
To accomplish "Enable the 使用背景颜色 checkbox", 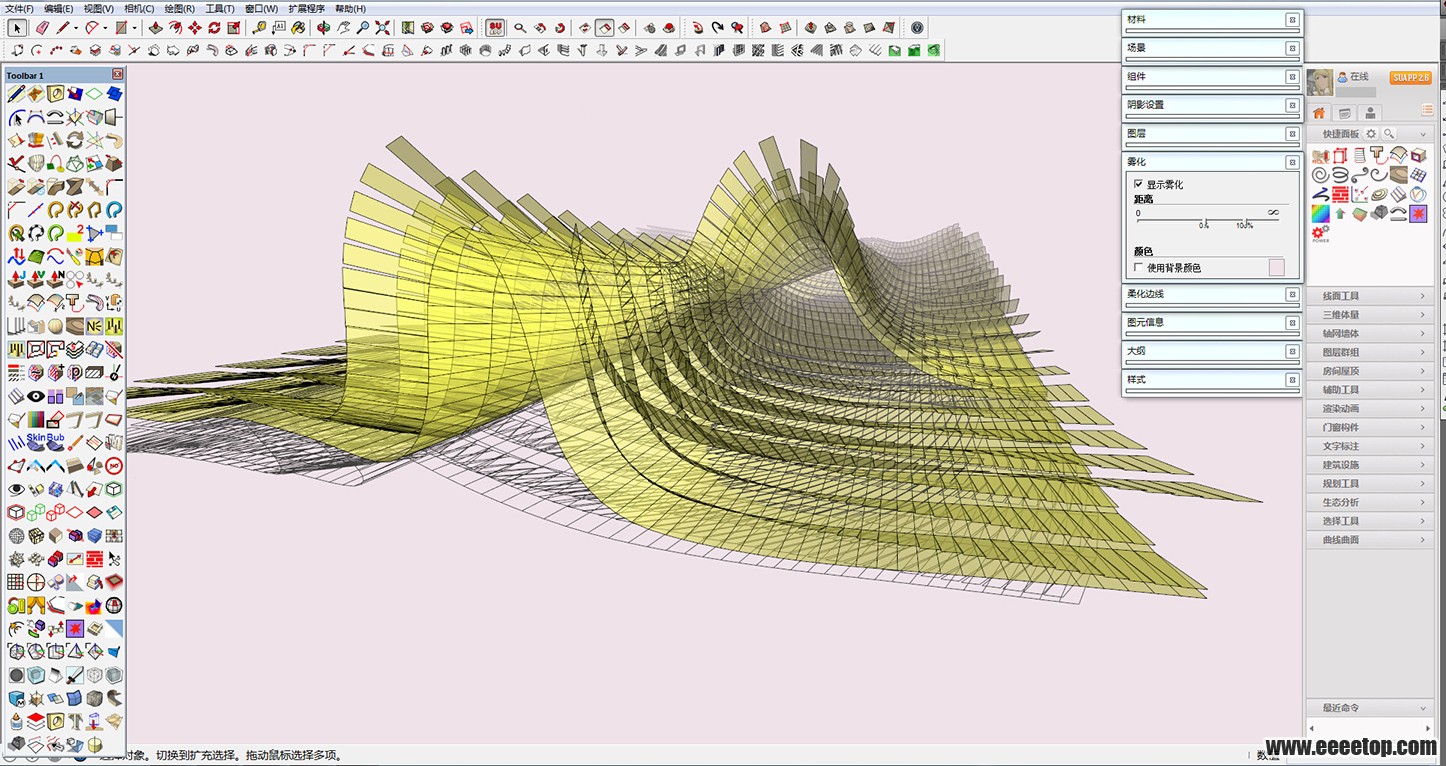I will click(x=1138, y=267).
